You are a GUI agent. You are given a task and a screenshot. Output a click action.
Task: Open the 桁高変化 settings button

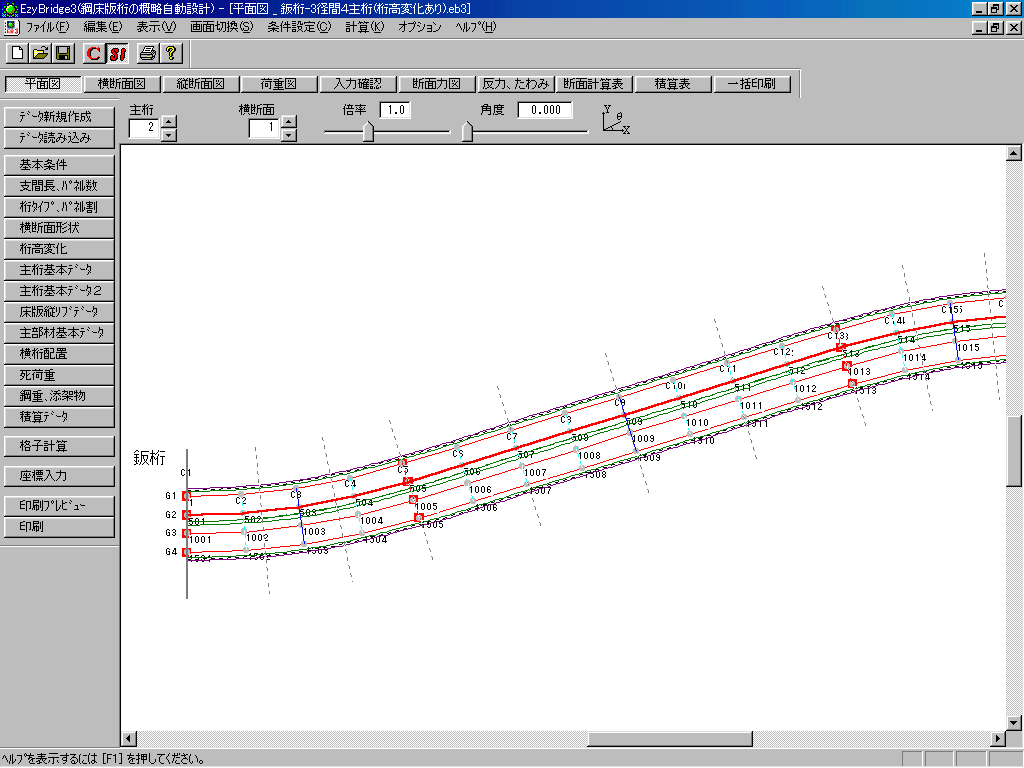point(59,249)
